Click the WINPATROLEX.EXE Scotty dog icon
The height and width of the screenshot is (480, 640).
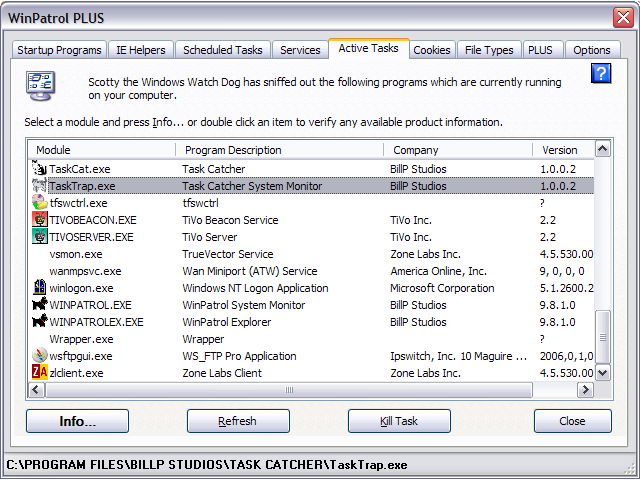pos(39,322)
